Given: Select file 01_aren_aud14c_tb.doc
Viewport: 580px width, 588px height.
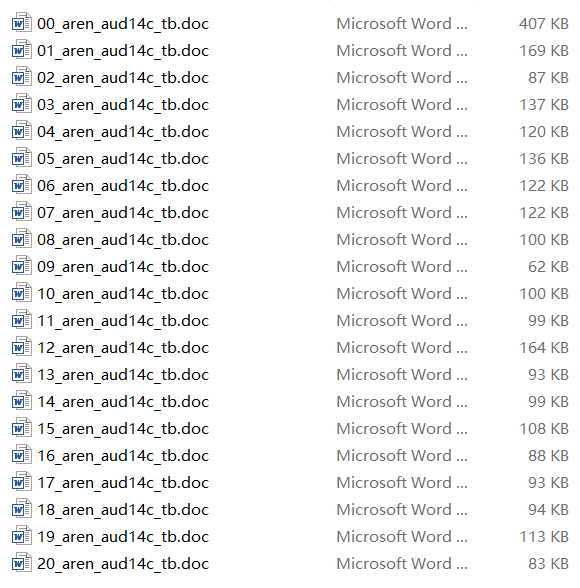Looking at the screenshot, I should [x=123, y=51].
